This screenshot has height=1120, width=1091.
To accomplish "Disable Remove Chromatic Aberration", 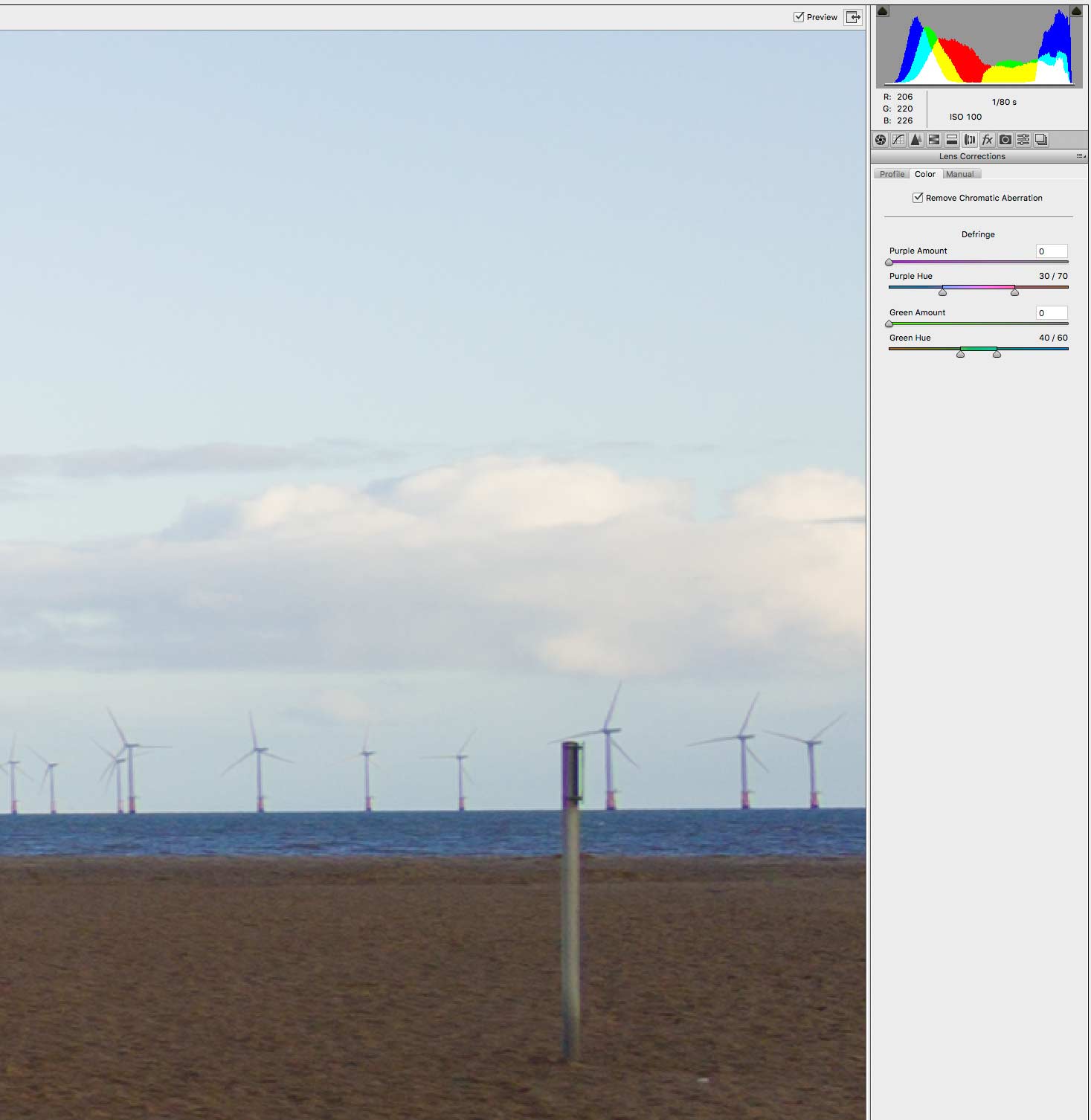I will pos(918,198).
